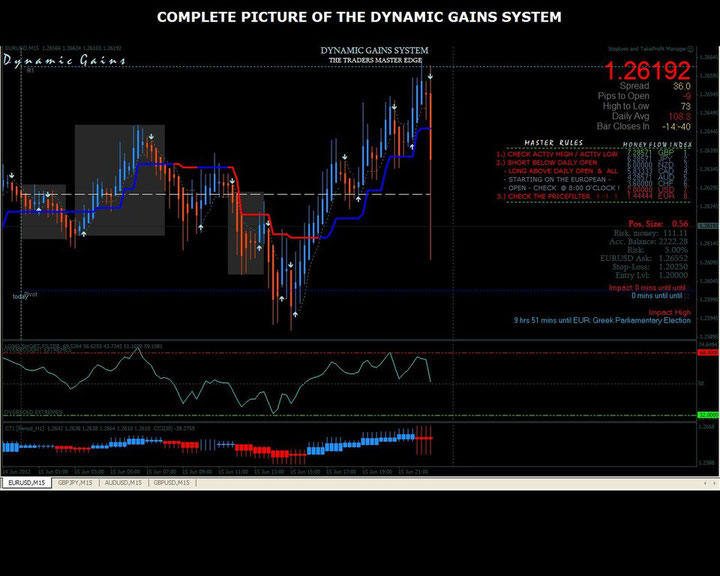Click the DYNAMIC GAINS SYSTEM chart title

click(374, 51)
